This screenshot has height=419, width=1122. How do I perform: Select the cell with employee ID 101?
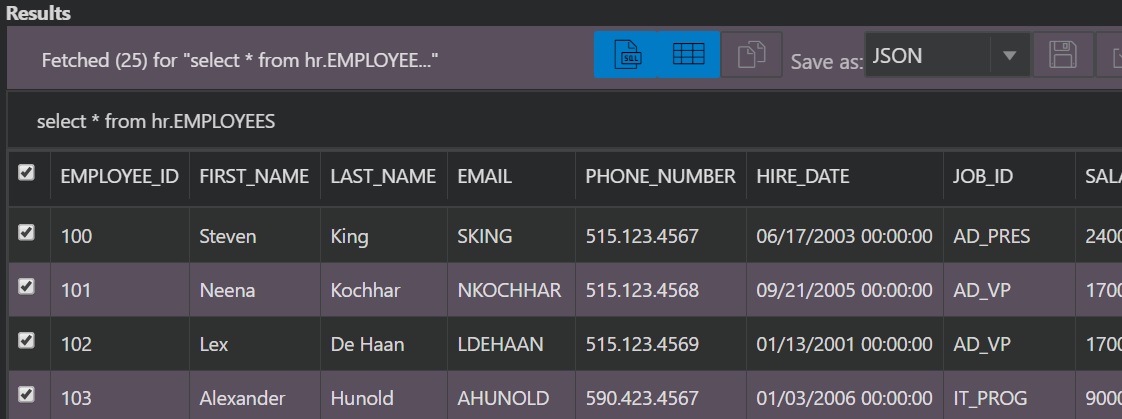119,290
